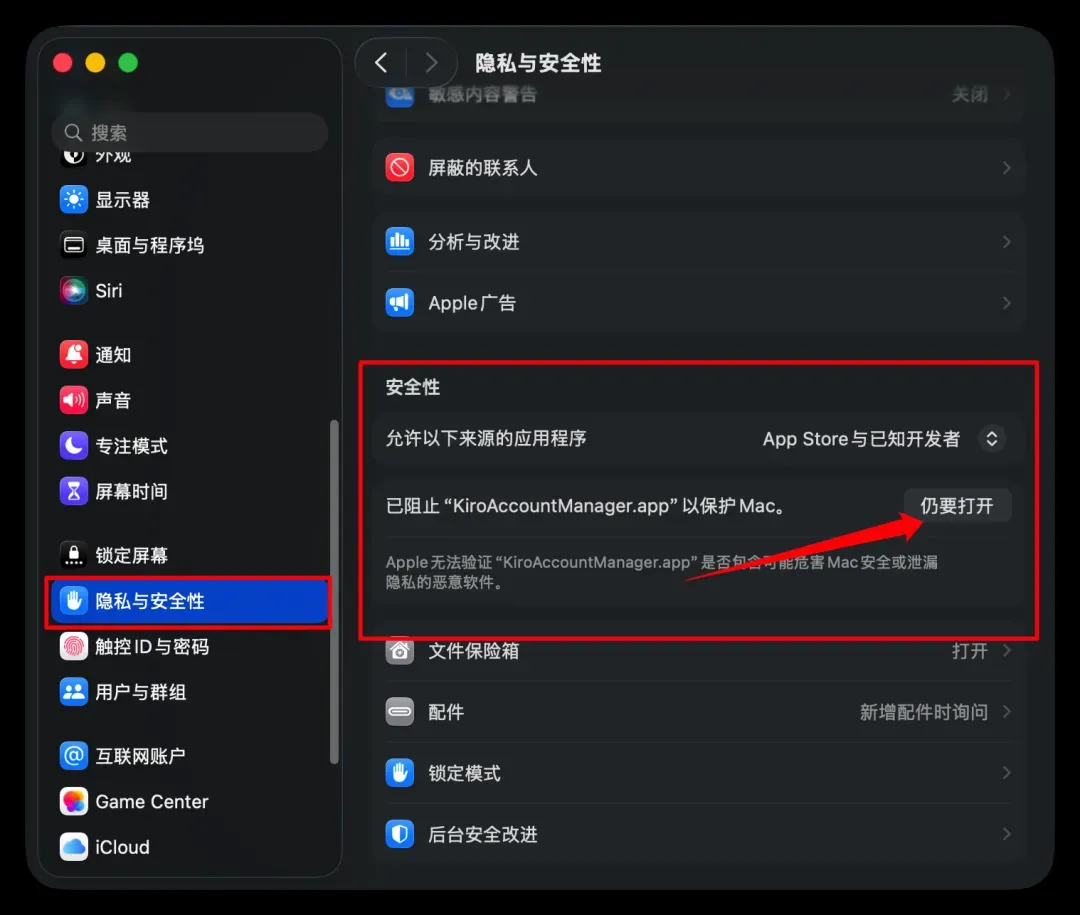Click the Lock Screen icon (锁定屏幕)
The width and height of the screenshot is (1080, 915).
(x=74, y=555)
